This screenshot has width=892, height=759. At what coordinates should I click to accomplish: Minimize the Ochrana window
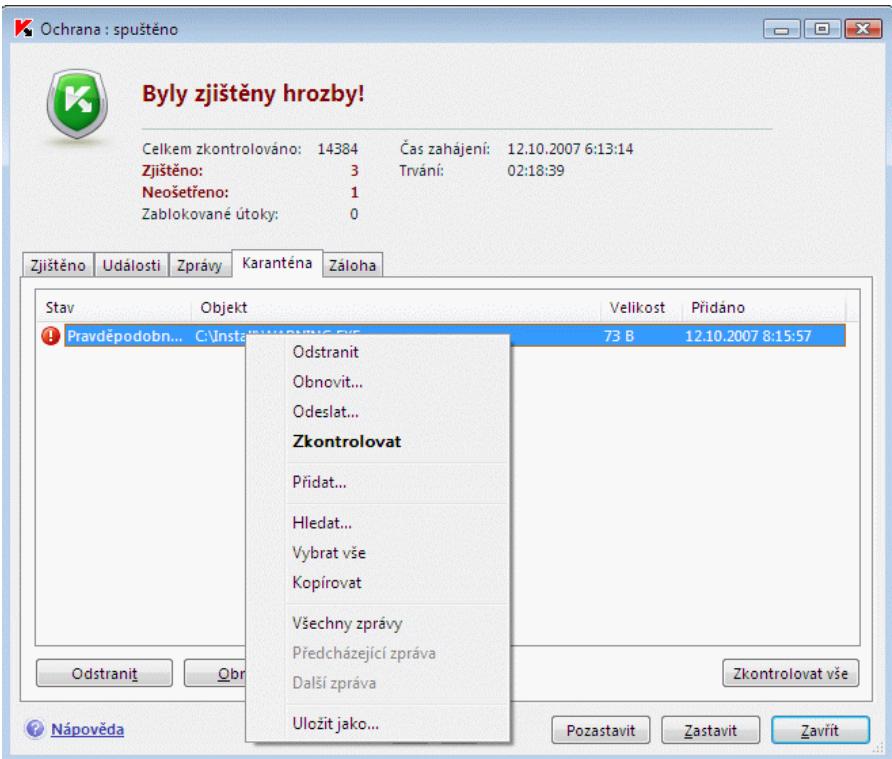[x=782, y=29]
